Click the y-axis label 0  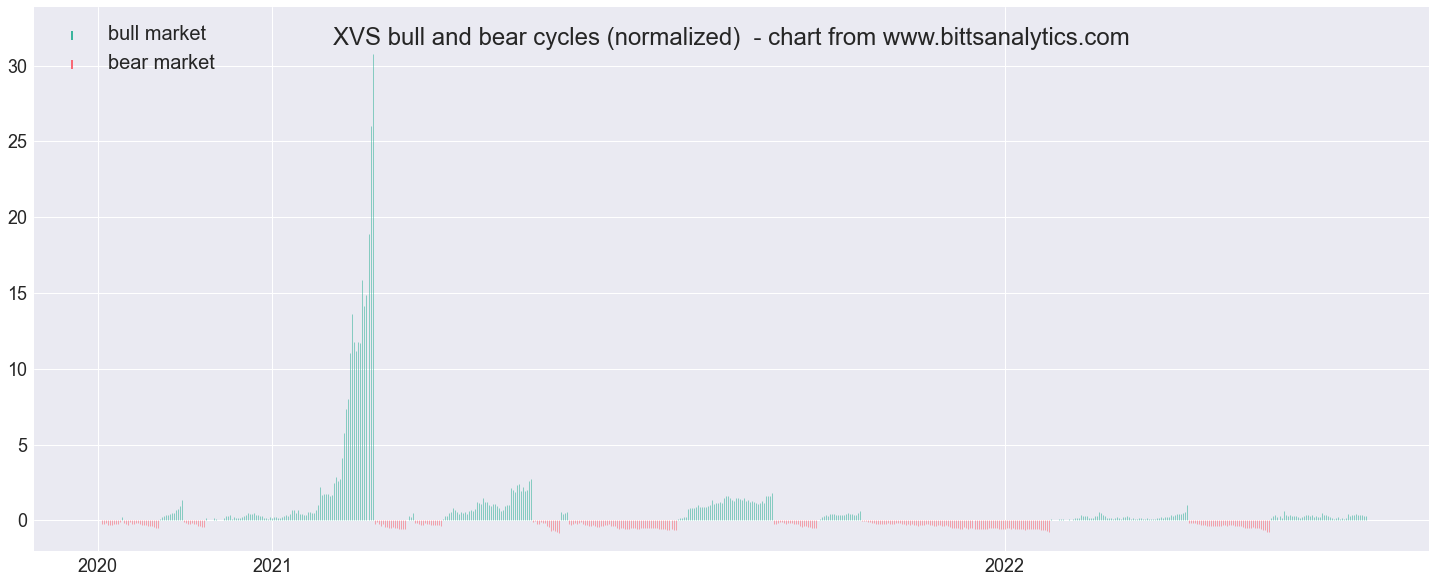(x=20, y=521)
